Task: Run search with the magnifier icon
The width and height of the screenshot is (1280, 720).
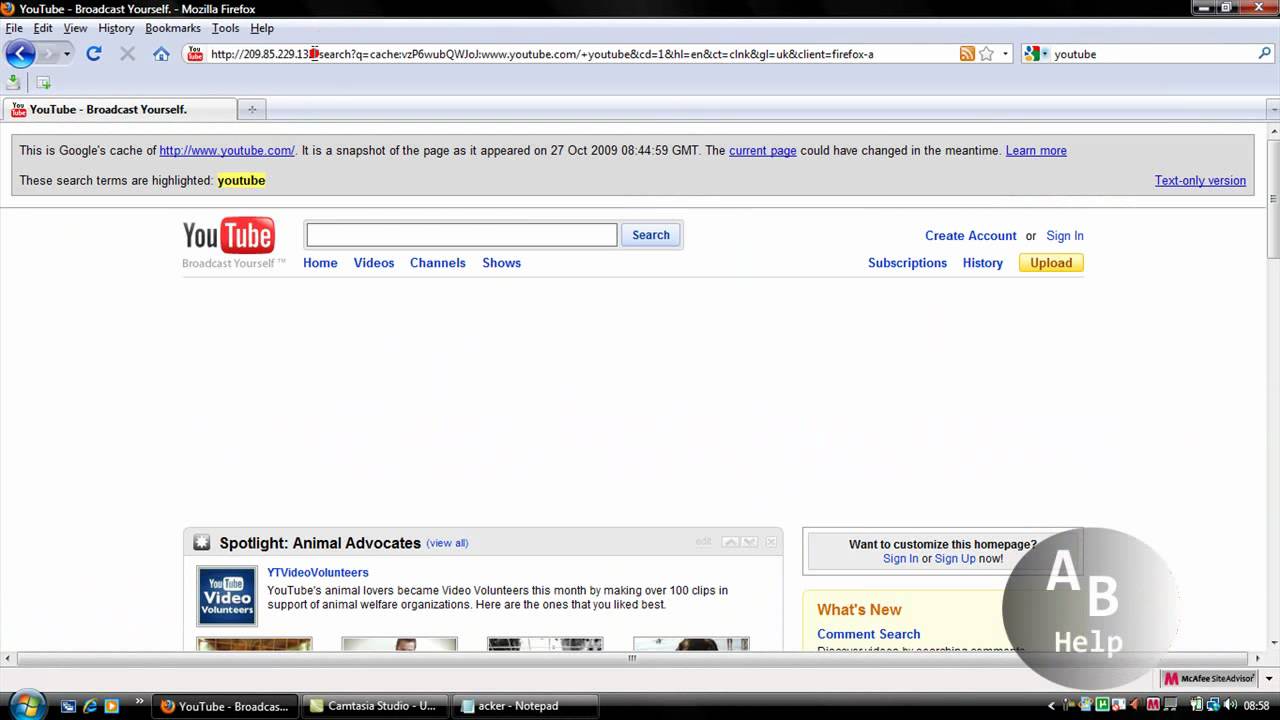Action: 1265,54
